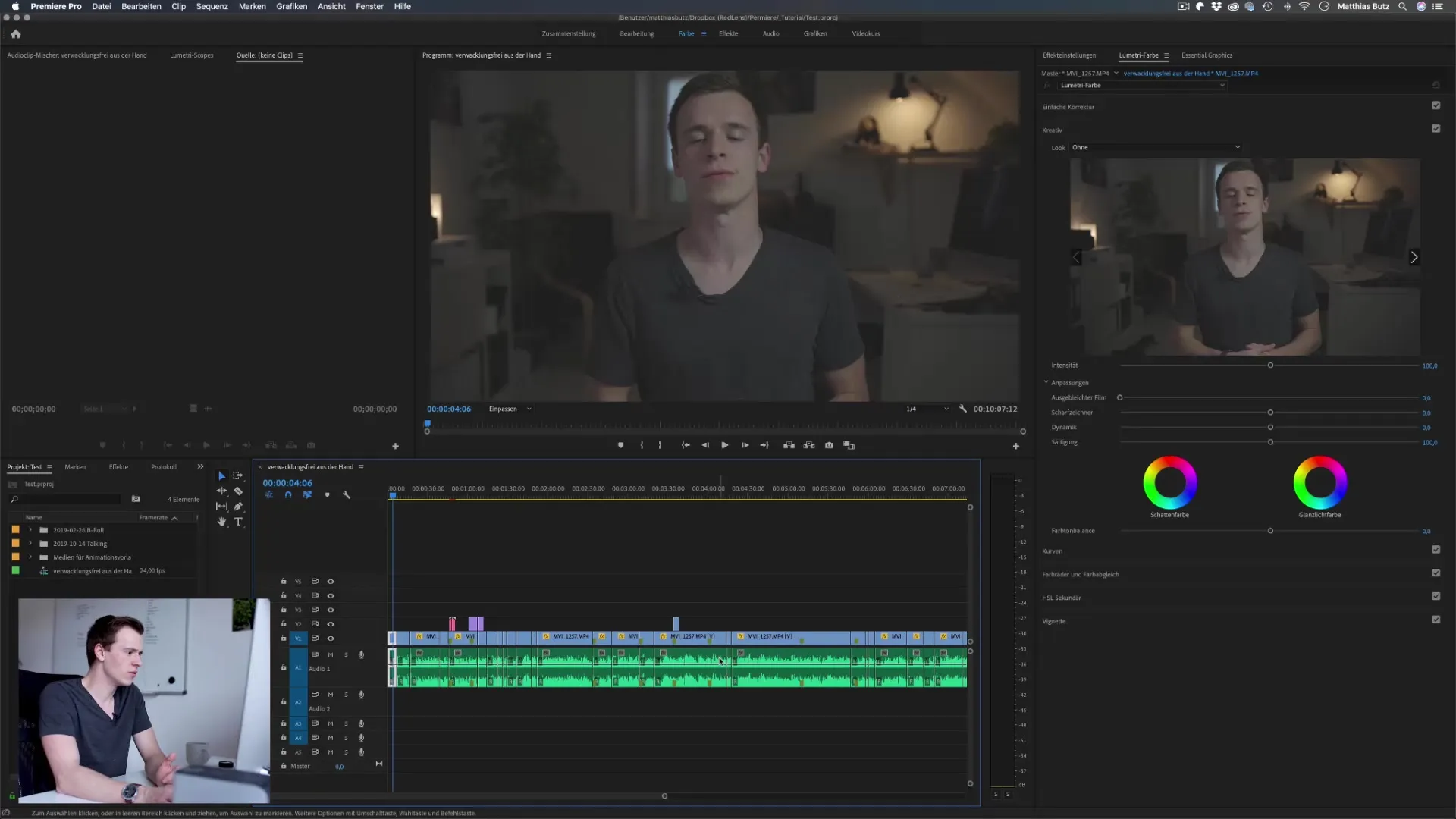Viewport: 1456px width, 819px height.
Task: Toggle V2 track output eye
Action: (x=331, y=624)
